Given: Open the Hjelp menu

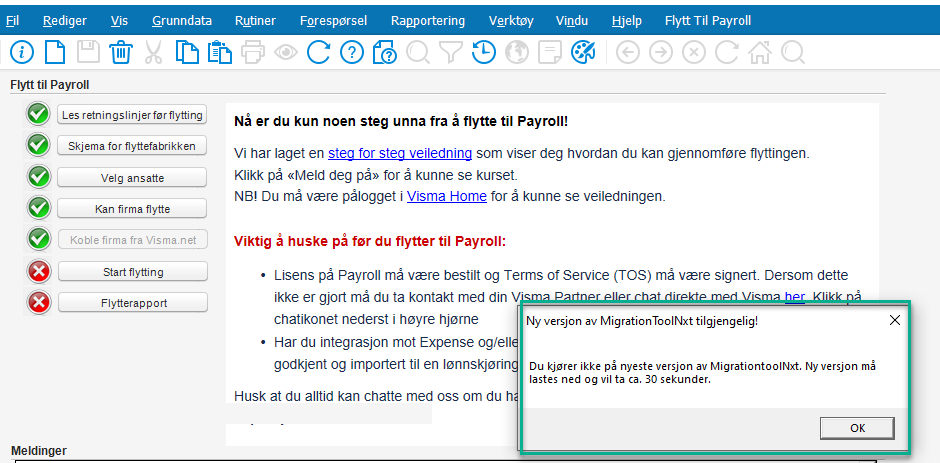Looking at the screenshot, I should click(626, 21).
